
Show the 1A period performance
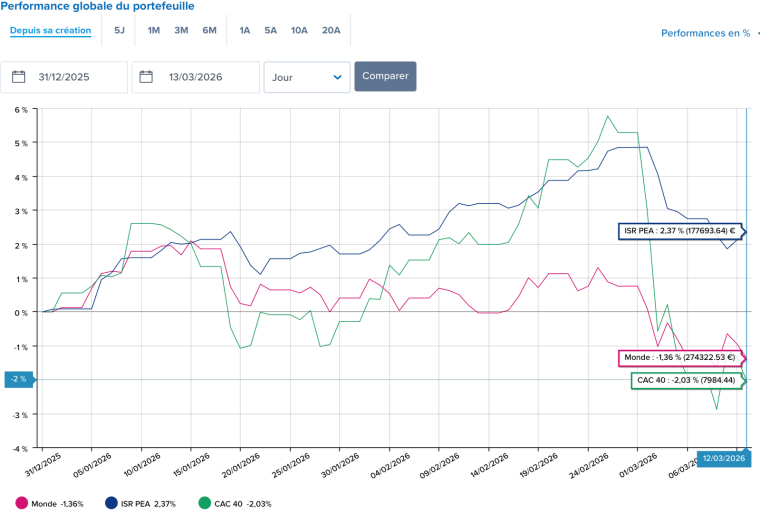pos(245,30)
